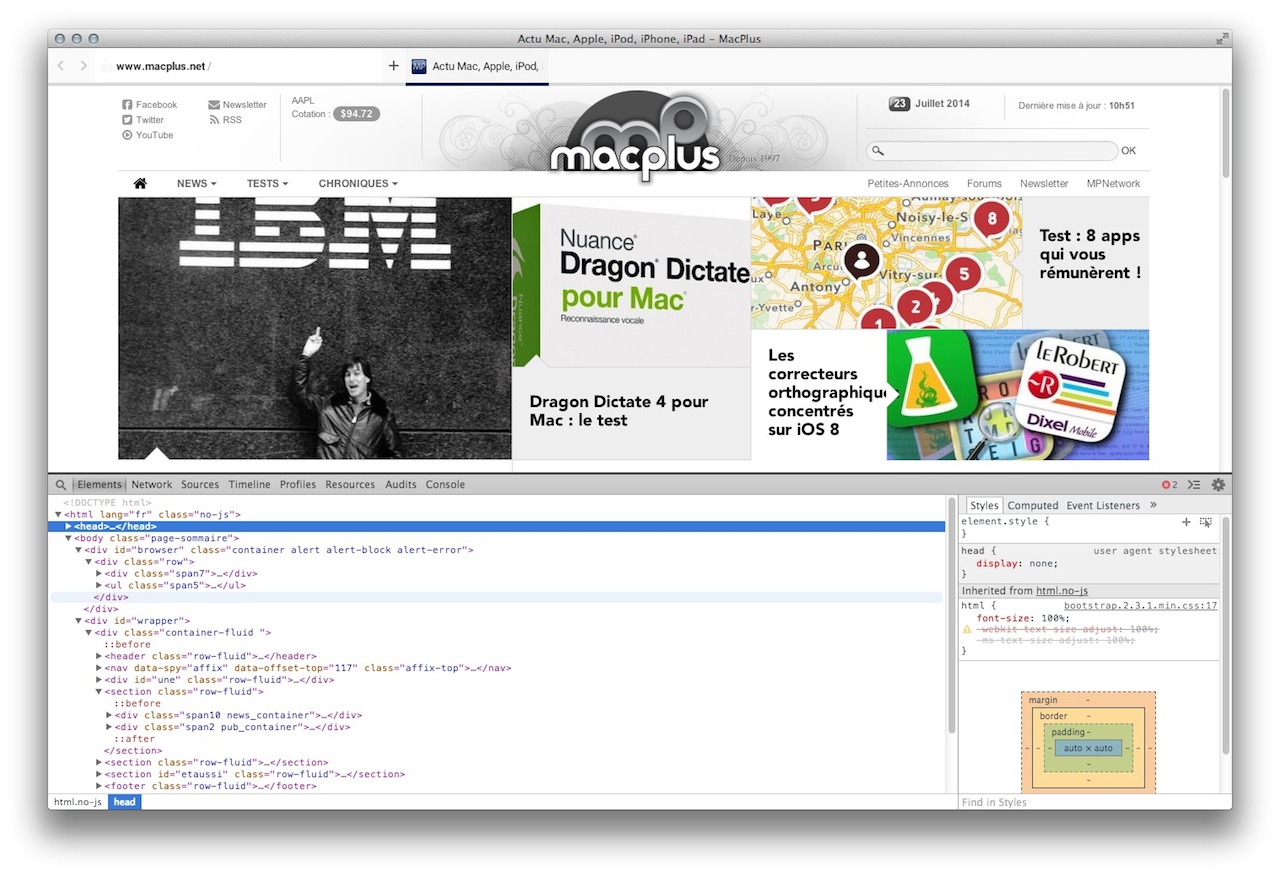Expand the div span7 node

99,574
